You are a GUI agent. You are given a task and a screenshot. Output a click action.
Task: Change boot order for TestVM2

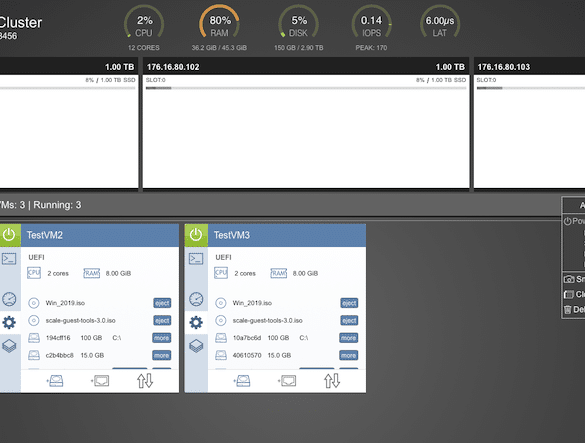145,381
